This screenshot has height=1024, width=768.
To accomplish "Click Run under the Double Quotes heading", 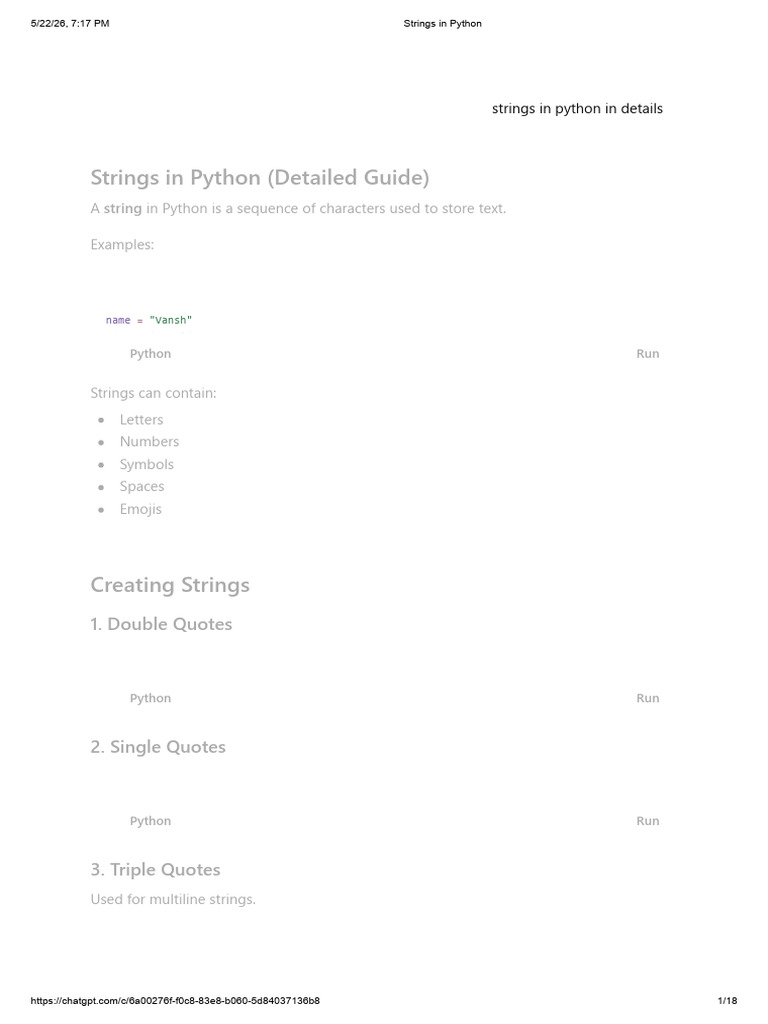I will tap(647, 698).
